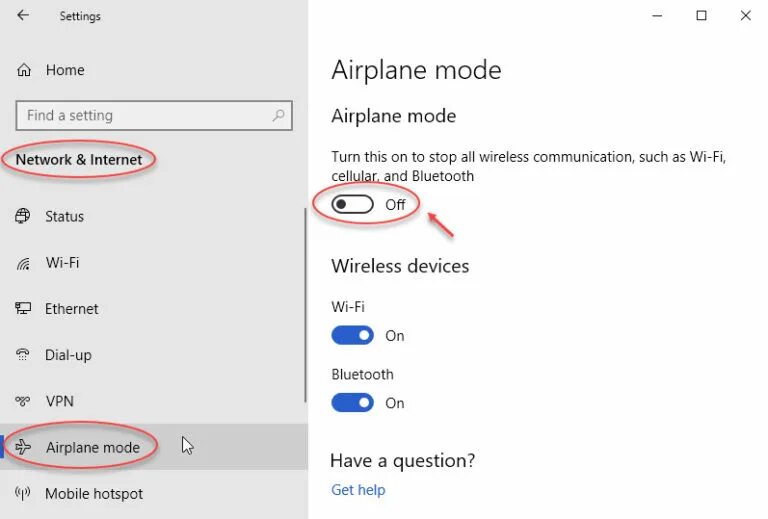The height and width of the screenshot is (519, 768).
Task: Go to Home settings label
Action: tap(65, 70)
